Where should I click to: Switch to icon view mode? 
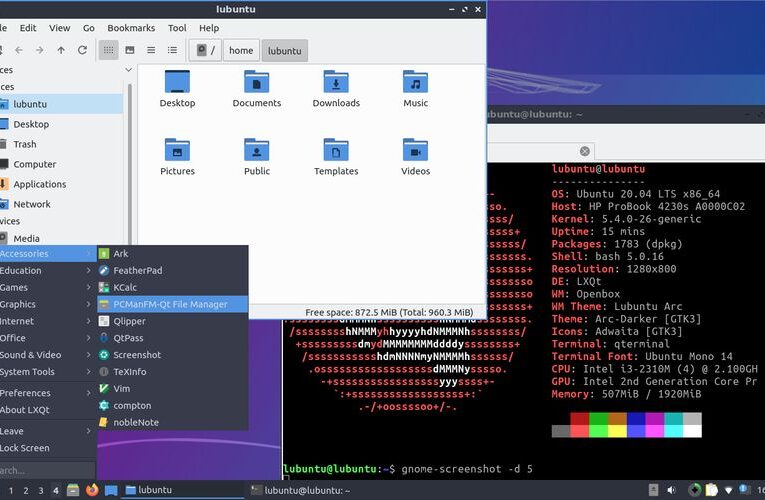pos(108,50)
